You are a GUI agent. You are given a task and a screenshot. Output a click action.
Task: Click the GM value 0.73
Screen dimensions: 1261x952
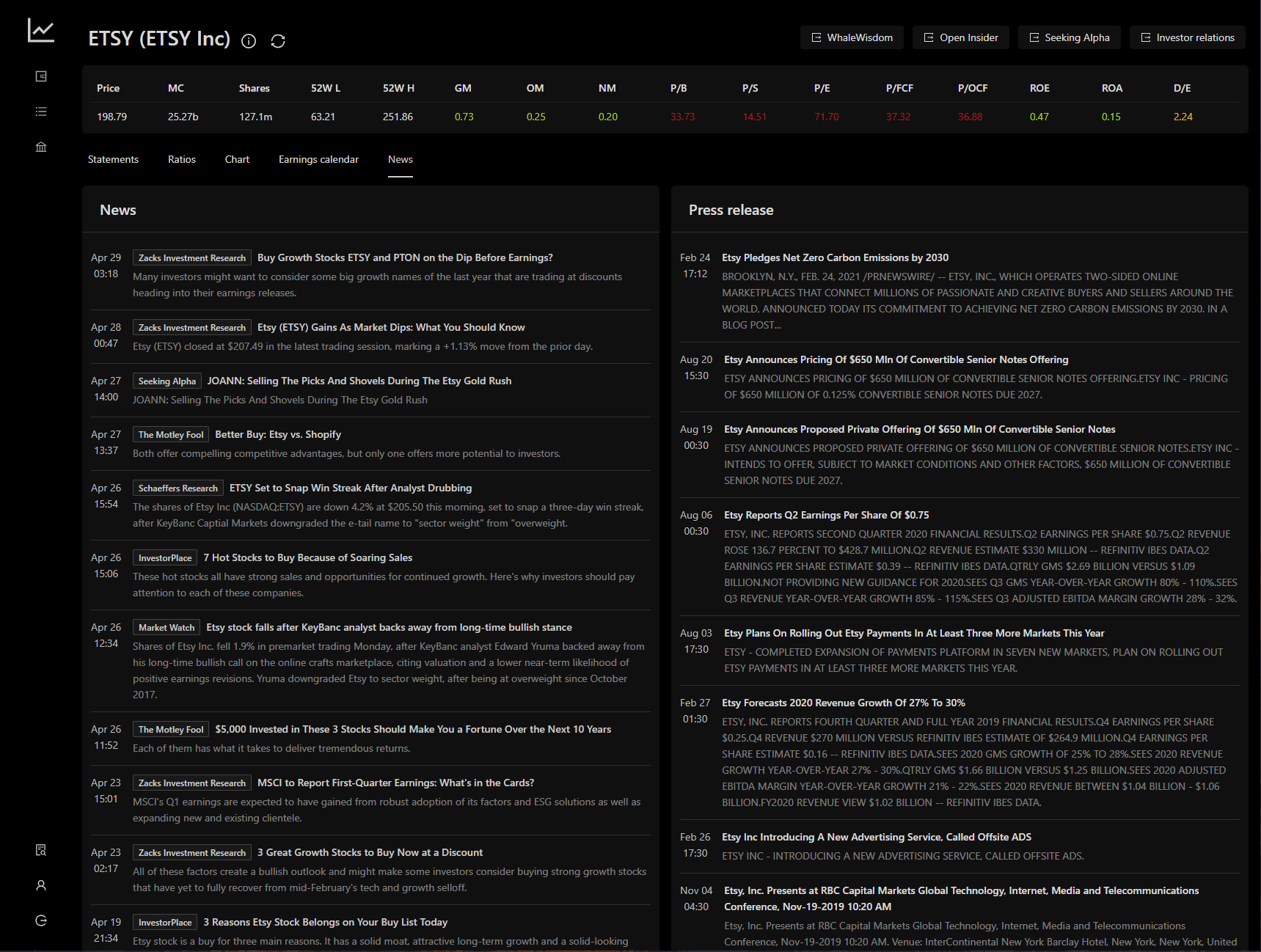(x=464, y=117)
